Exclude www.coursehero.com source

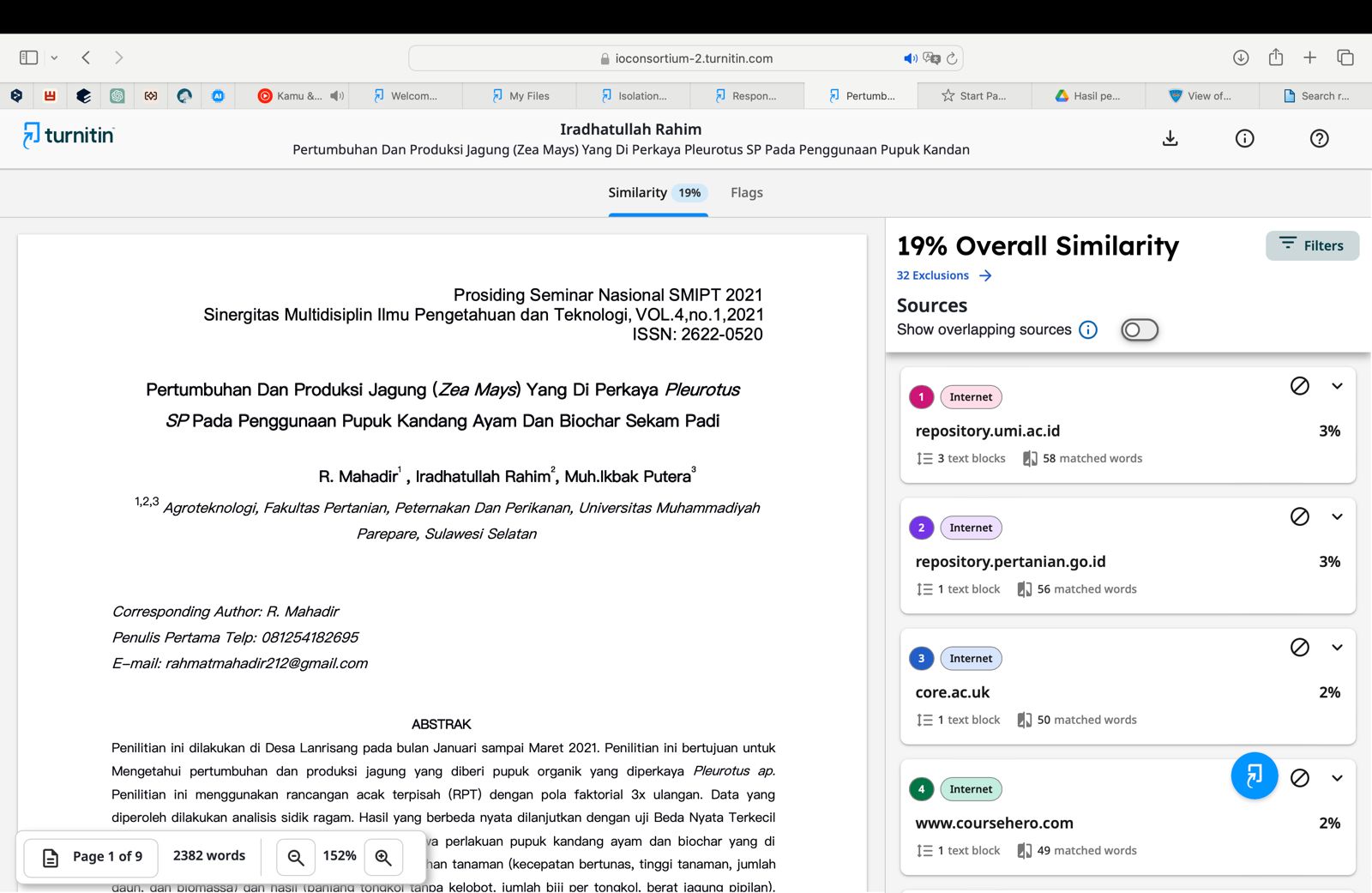pyautogui.click(x=1300, y=778)
